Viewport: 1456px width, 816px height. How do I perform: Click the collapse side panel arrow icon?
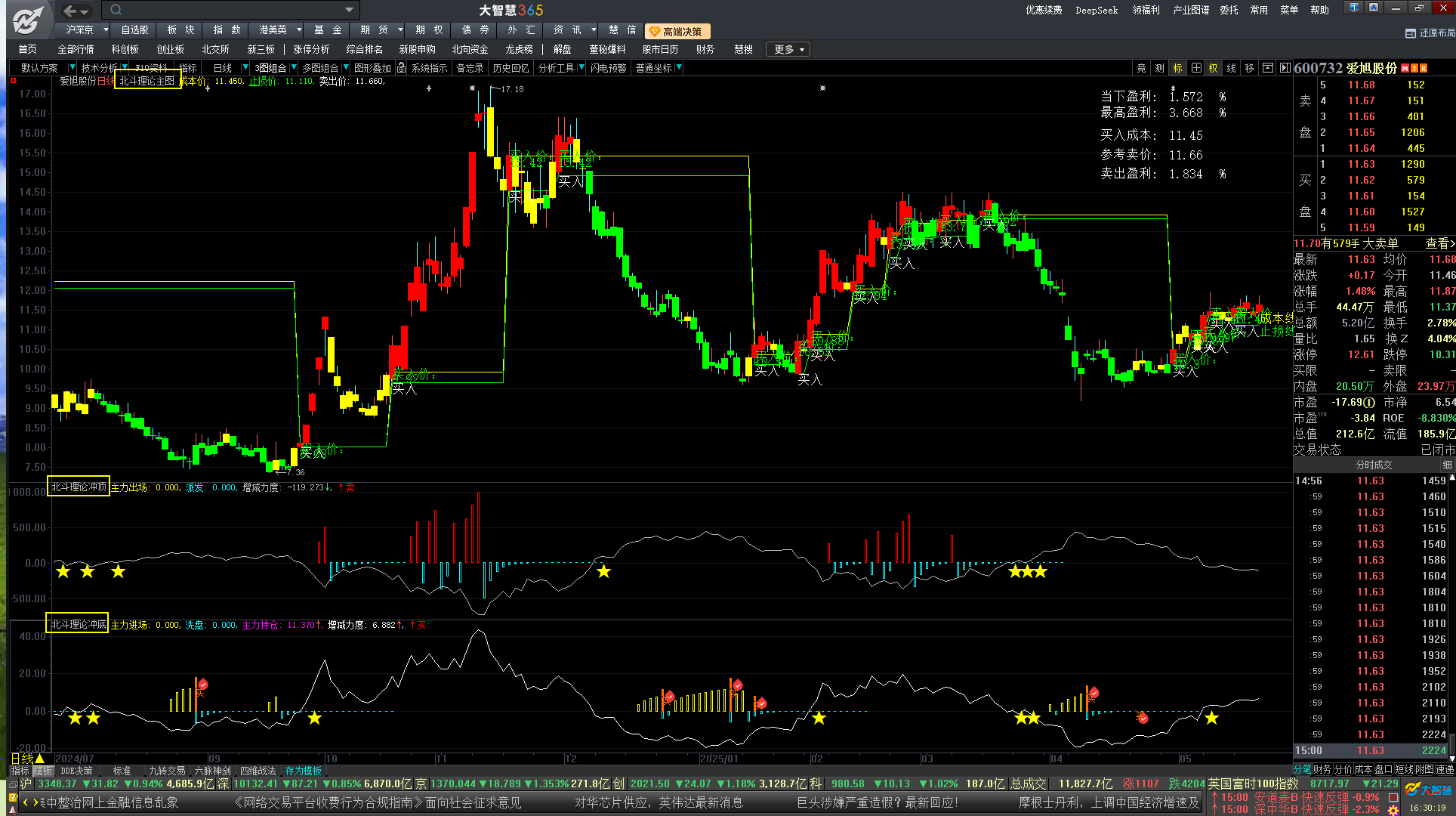1285,68
